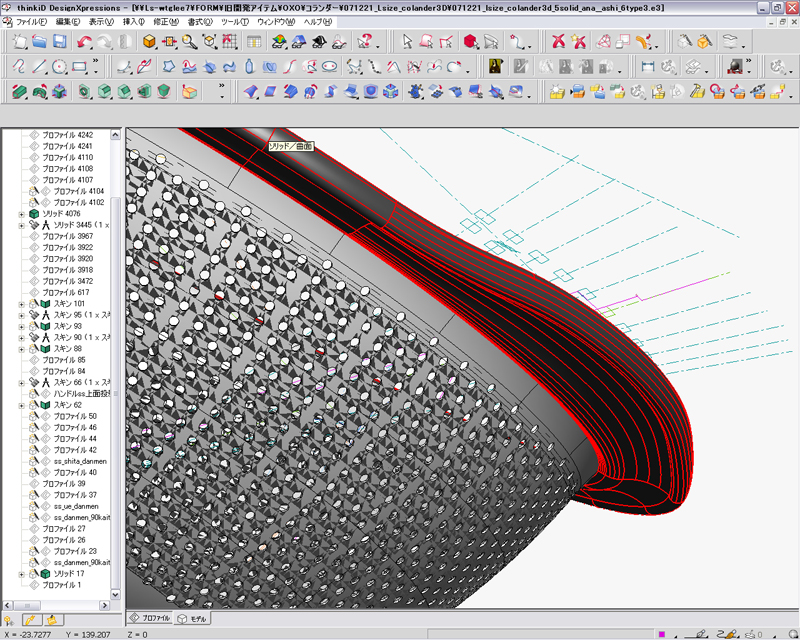Image resolution: width=800 pixels, height=640 pixels.
Task: Click the Mona Lisa image icon
Action: [494, 66]
